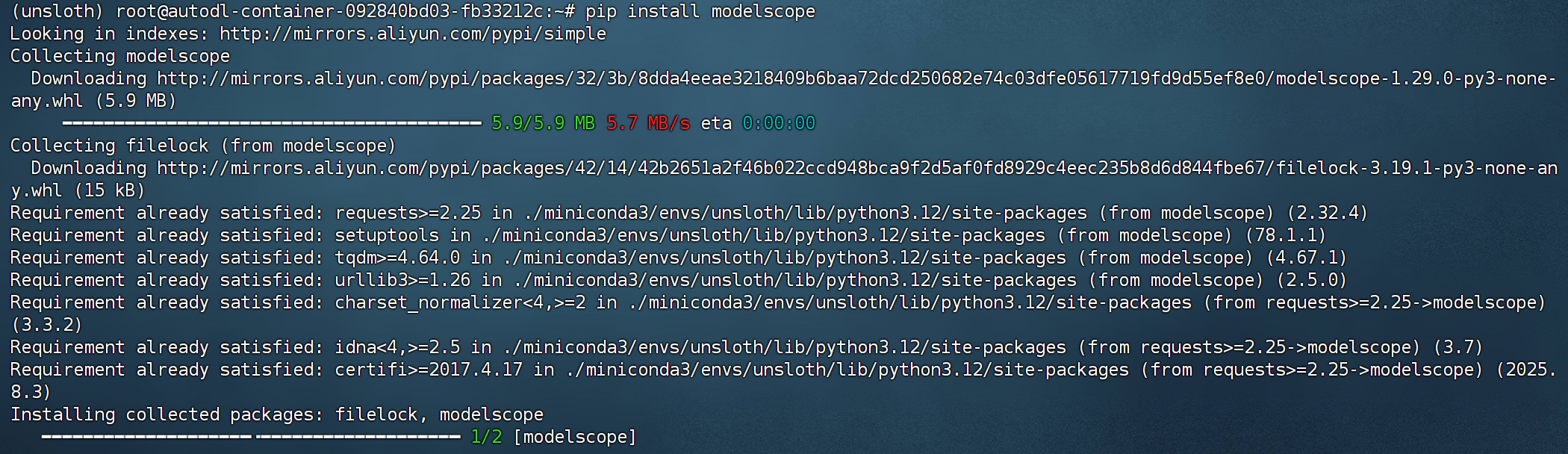The width and height of the screenshot is (1568, 454).
Task: Click the command text "pip install modelscope"
Action: tap(700, 12)
